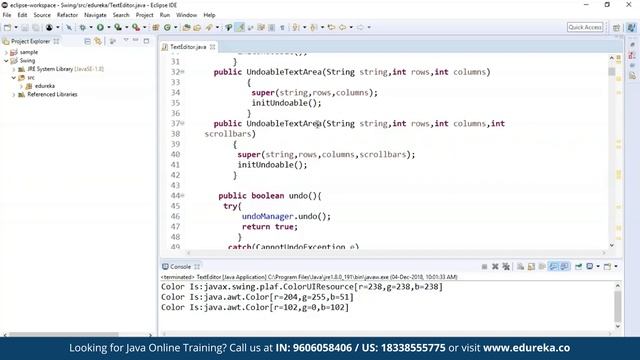Open Project Explorer View Menu triangle

click(x=126, y=40)
